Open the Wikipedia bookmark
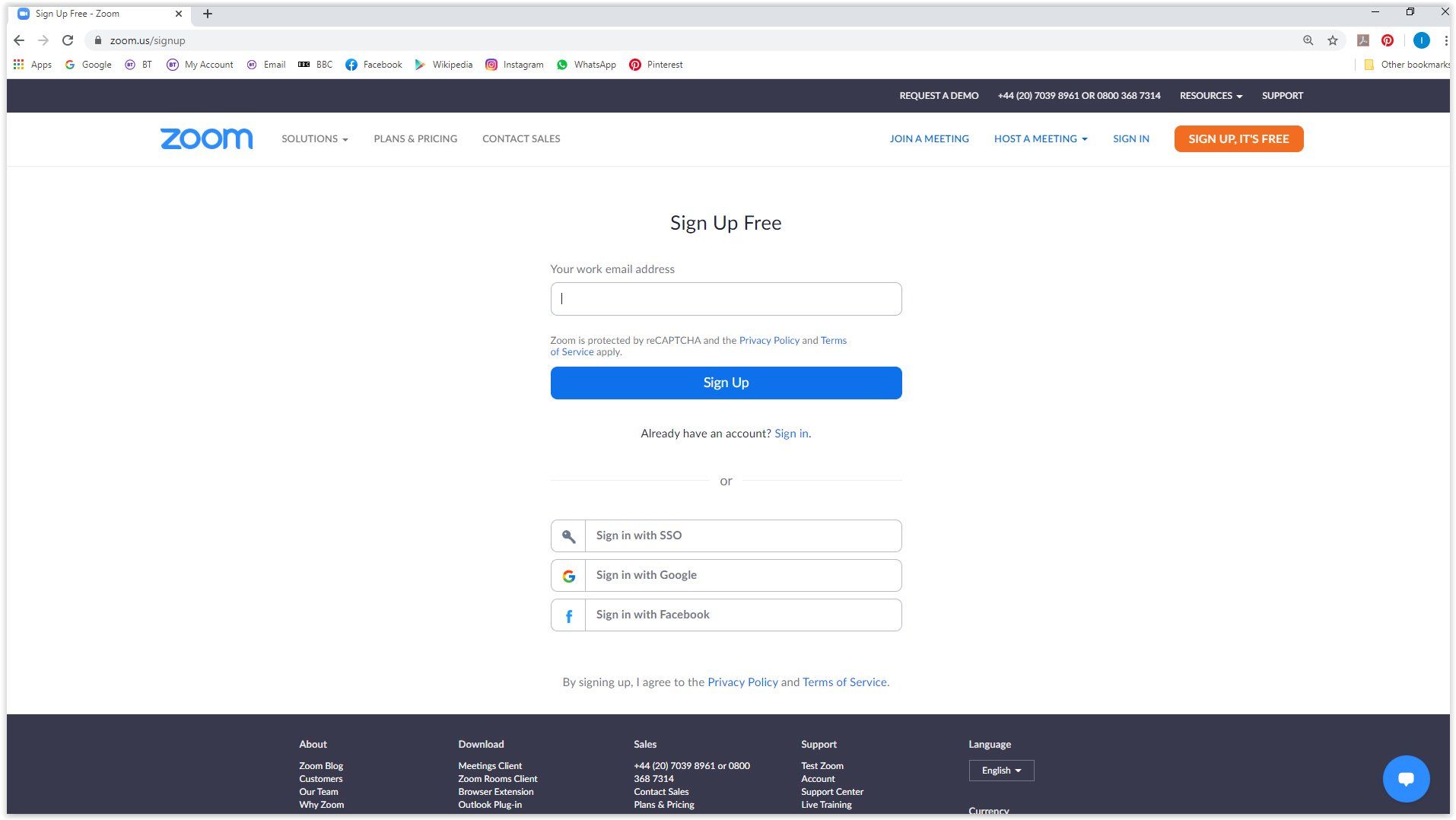Viewport: 1456px width, 820px height. 443,65
